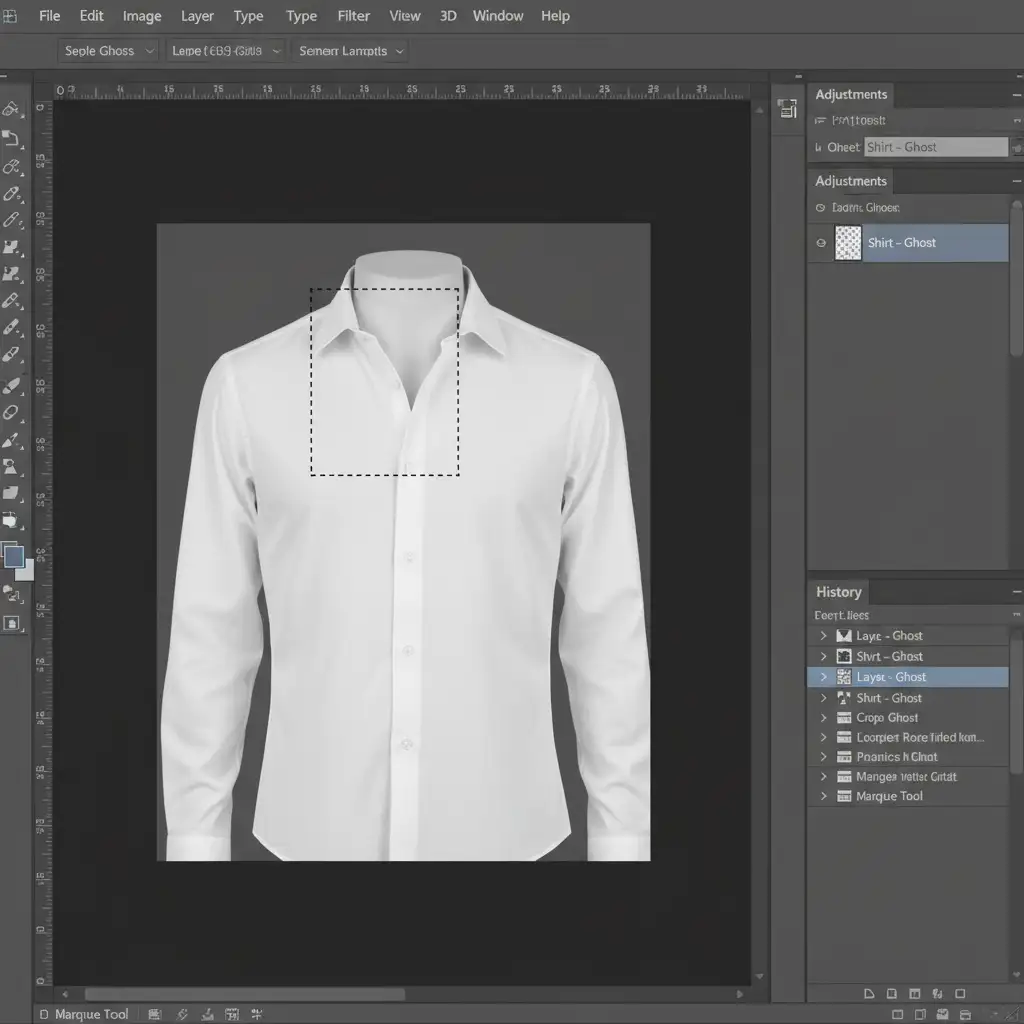Open the Seple Ghoss dropdown in options bar

[x=109, y=51]
